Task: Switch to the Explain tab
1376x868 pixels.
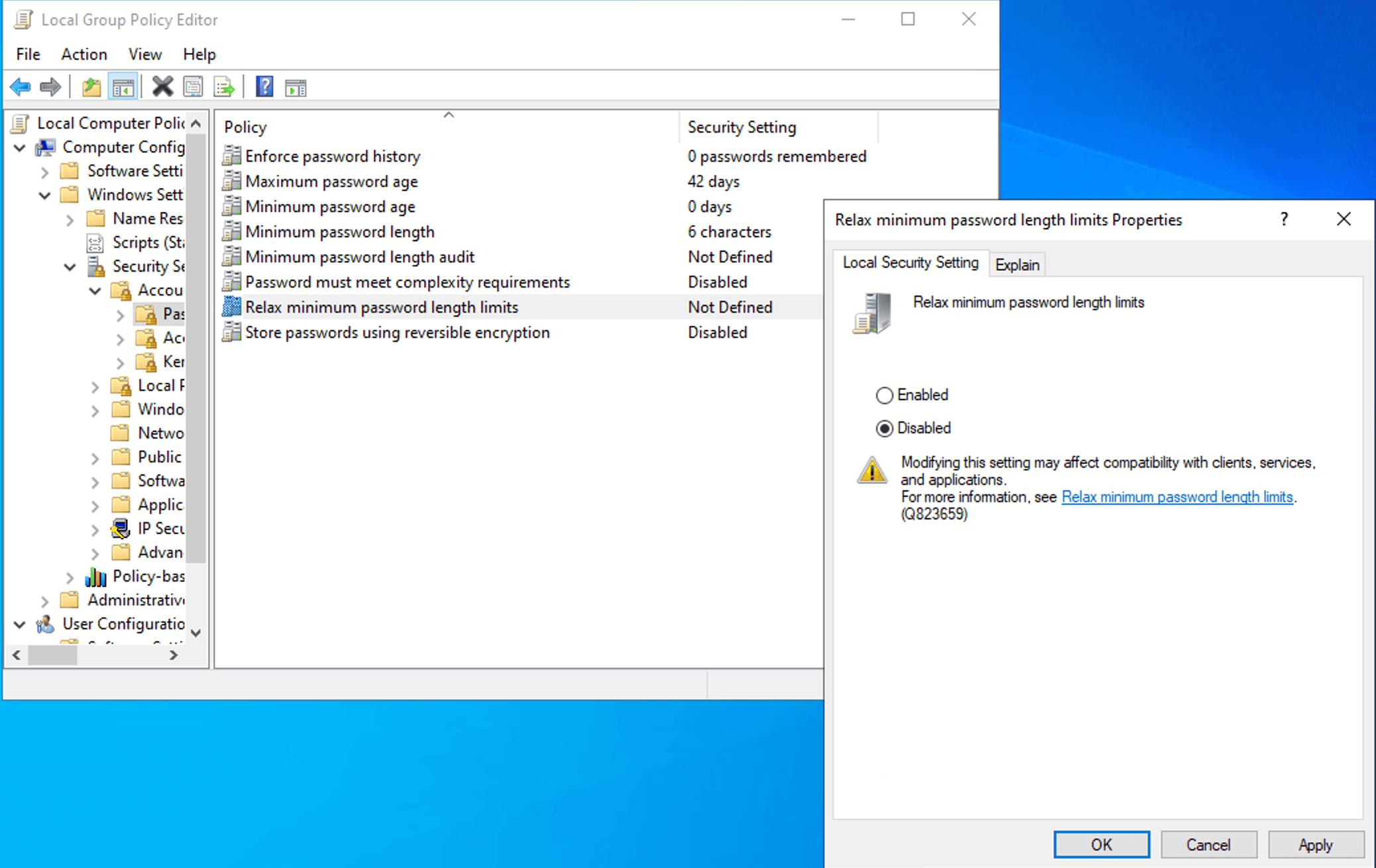Action: click(x=1017, y=264)
